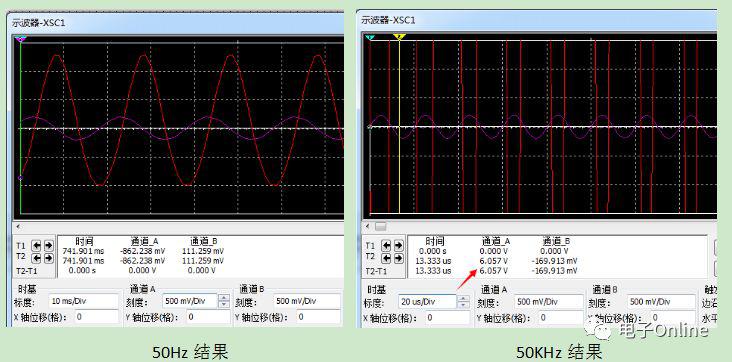Move T2 cursor right in 50KHz oscilloscope
This screenshot has height=362, width=732.
click(x=398, y=258)
